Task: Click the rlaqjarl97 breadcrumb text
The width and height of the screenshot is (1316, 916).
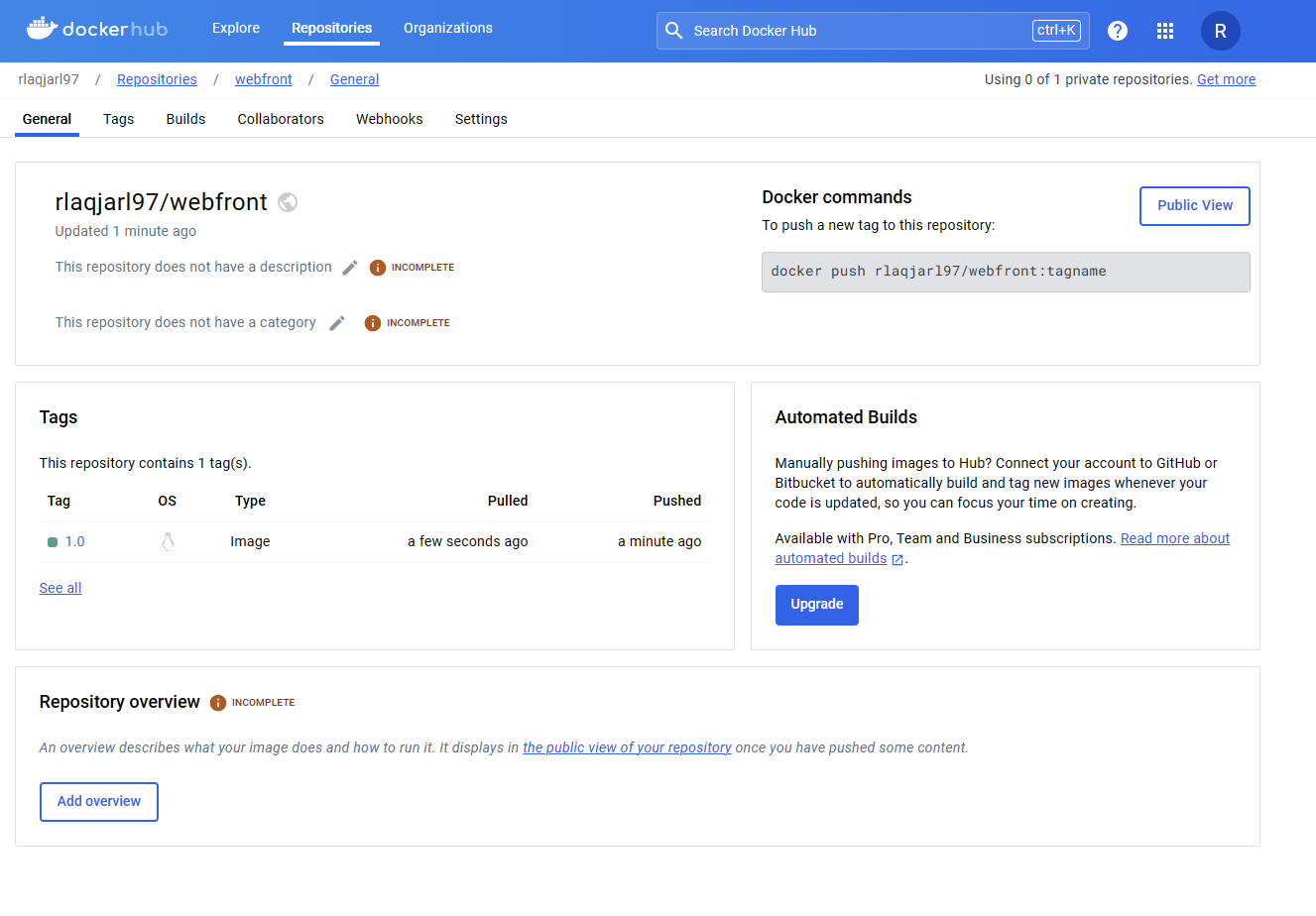Action: pyautogui.click(x=49, y=79)
